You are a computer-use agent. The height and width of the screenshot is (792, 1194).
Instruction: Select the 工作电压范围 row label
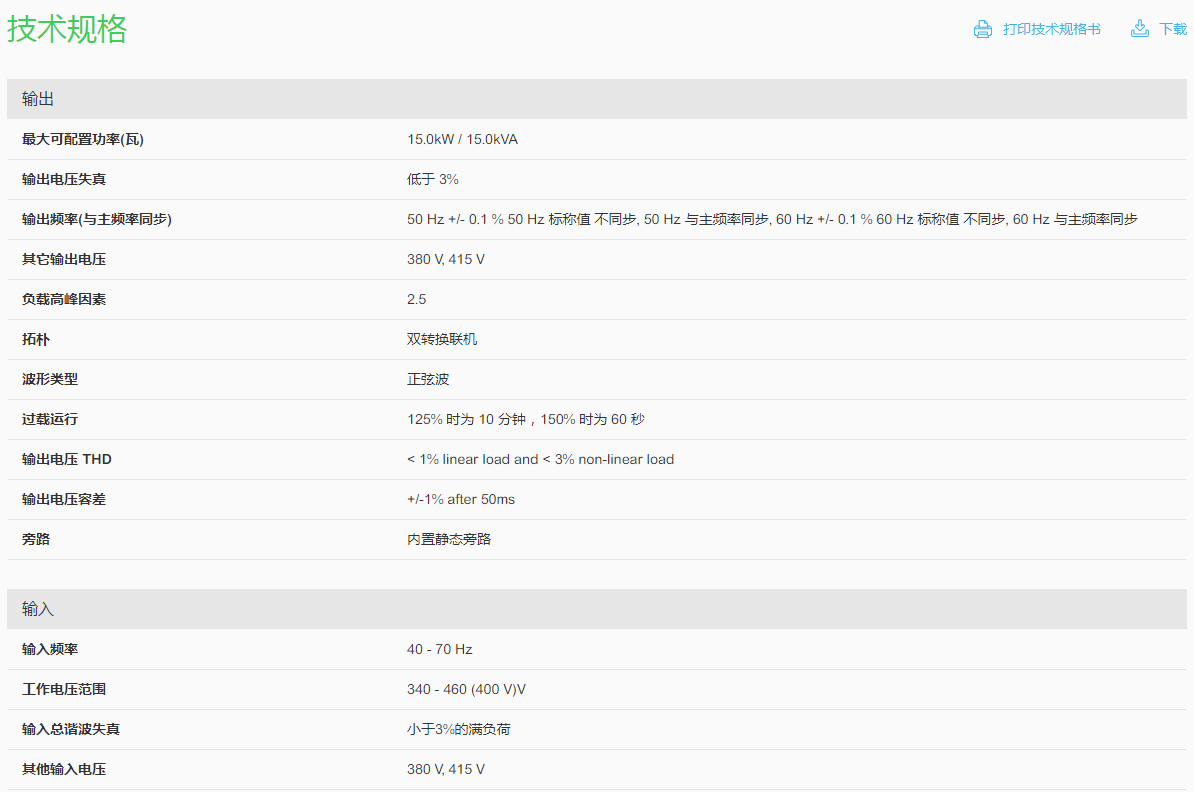coord(64,689)
